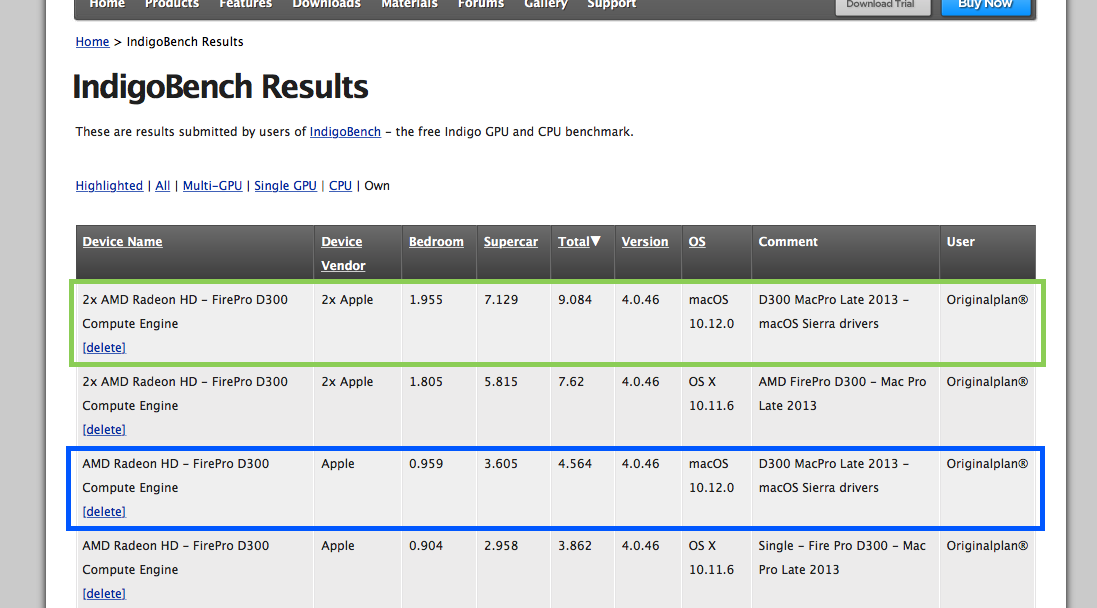
Task: Select the 2.958 Supercar score cell
Action: point(501,545)
